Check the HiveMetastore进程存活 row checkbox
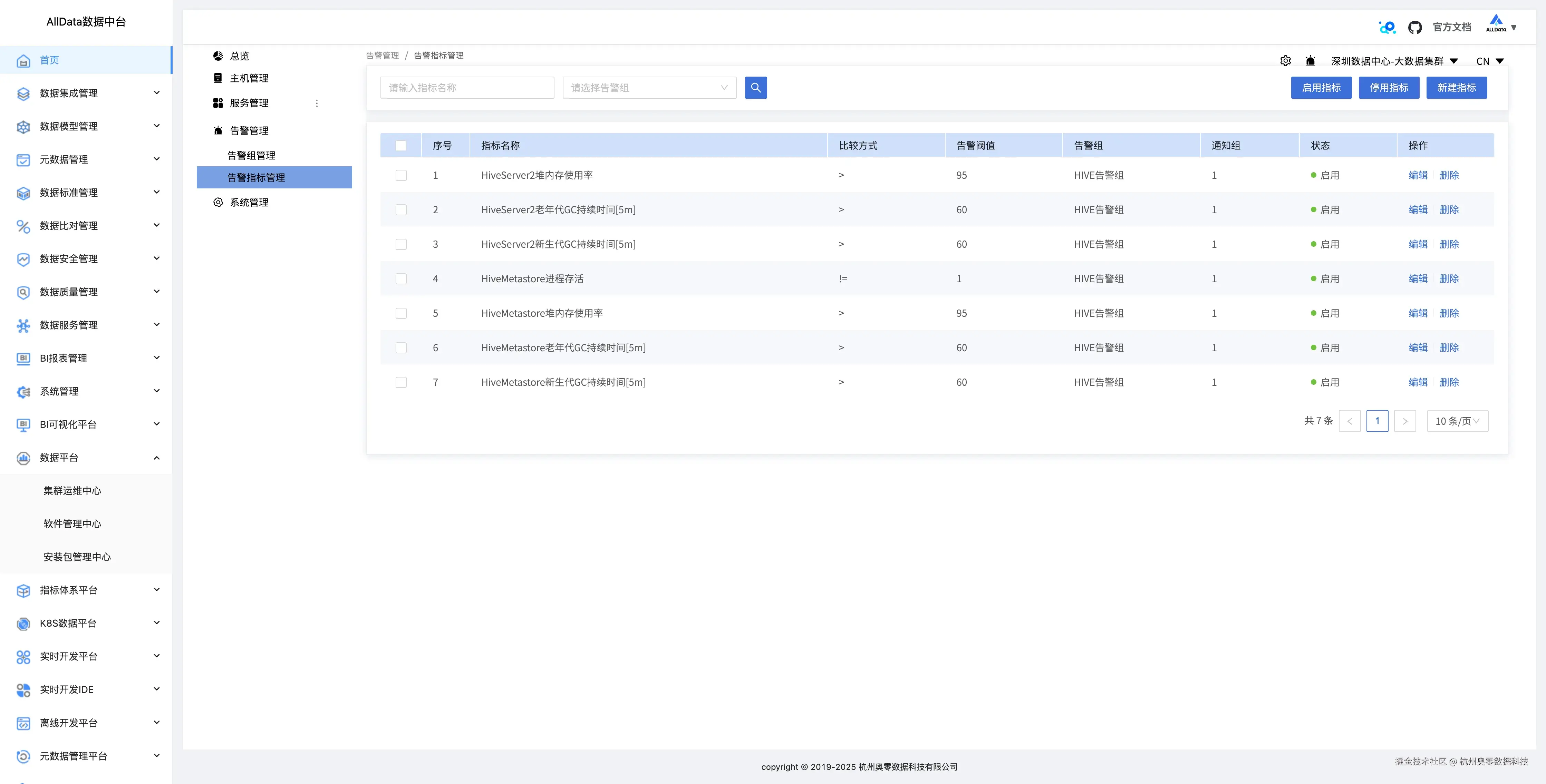Screen dimensions: 1546x784 401,279
